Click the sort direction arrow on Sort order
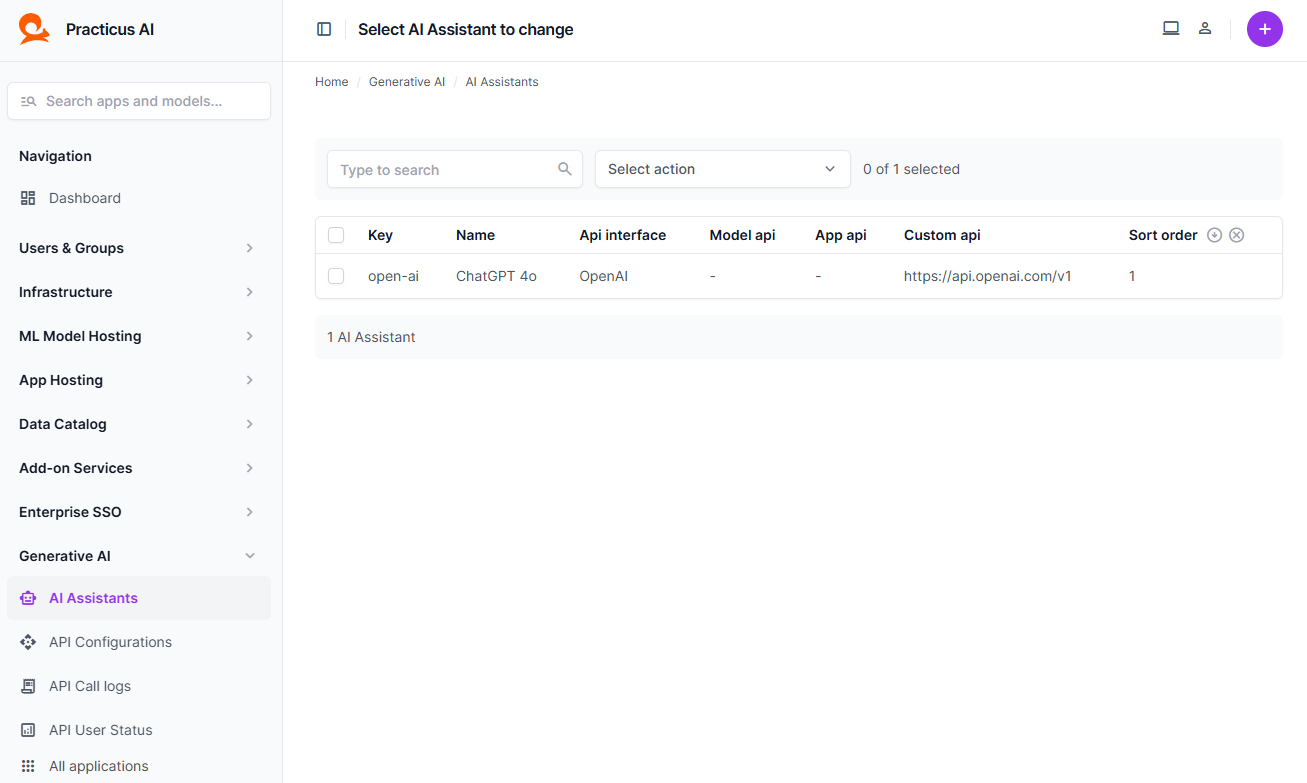Viewport: 1307px width, 783px height. (1215, 235)
